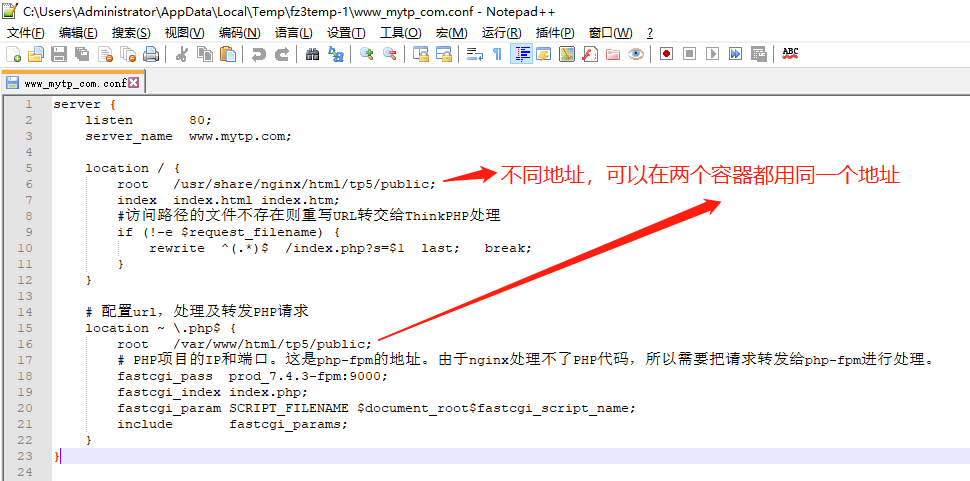
Task: Open the 语言(L) menu
Action: coord(293,33)
